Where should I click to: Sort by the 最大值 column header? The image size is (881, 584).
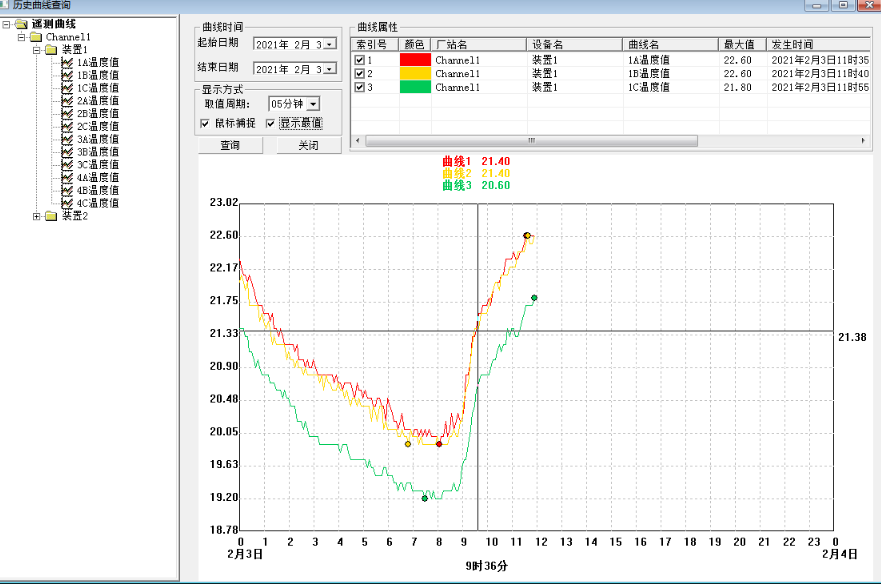(741, 45)
